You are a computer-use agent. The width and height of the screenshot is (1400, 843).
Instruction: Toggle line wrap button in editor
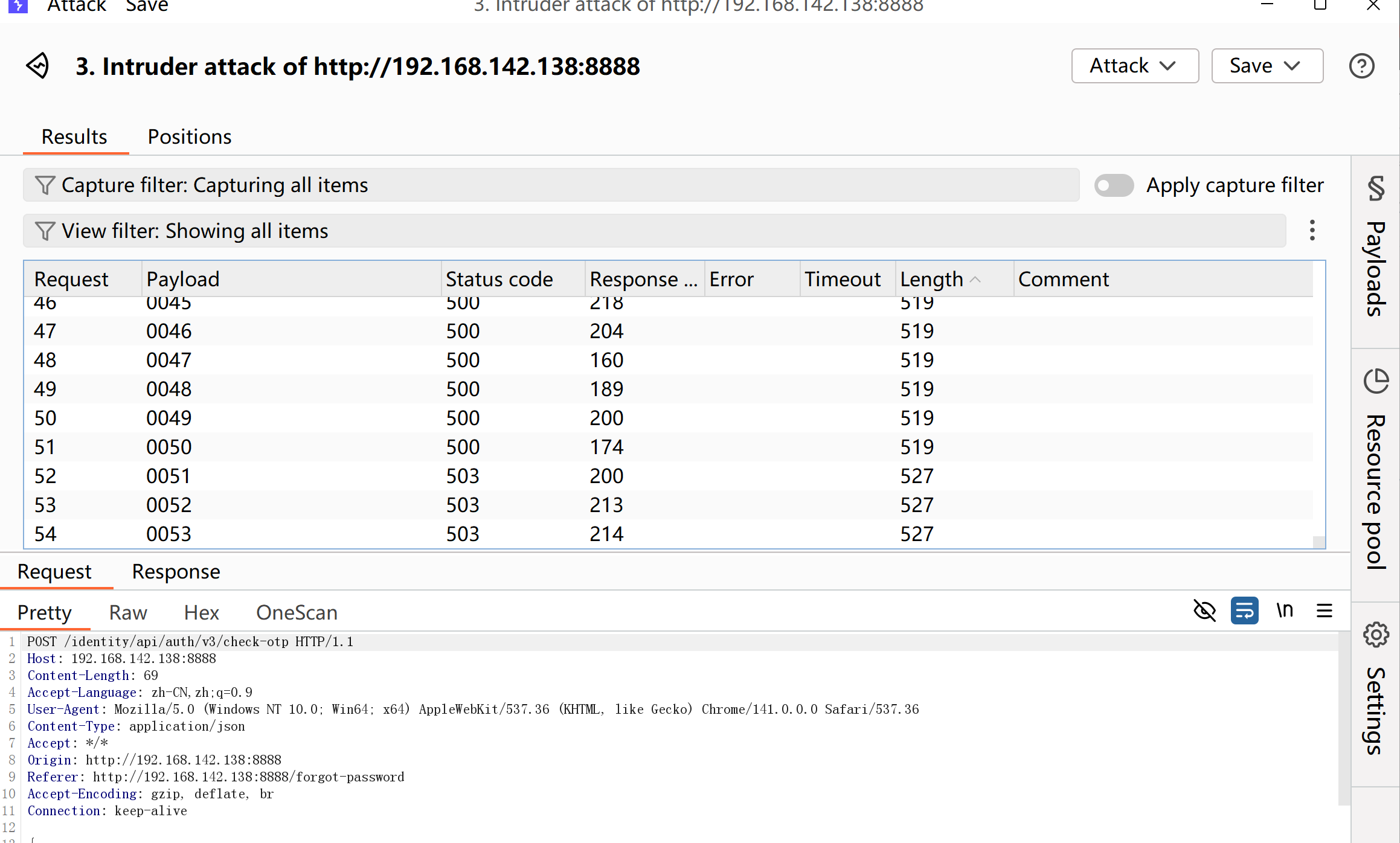point(1244,611)
